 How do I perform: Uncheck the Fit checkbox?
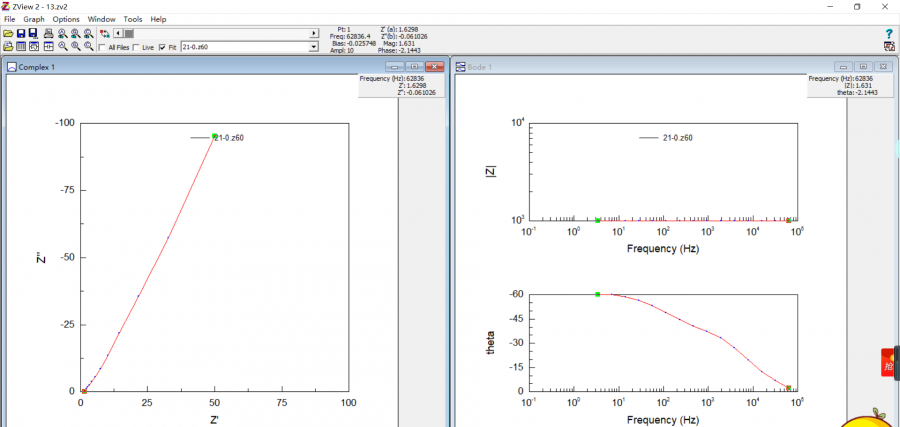pos(161,47)
